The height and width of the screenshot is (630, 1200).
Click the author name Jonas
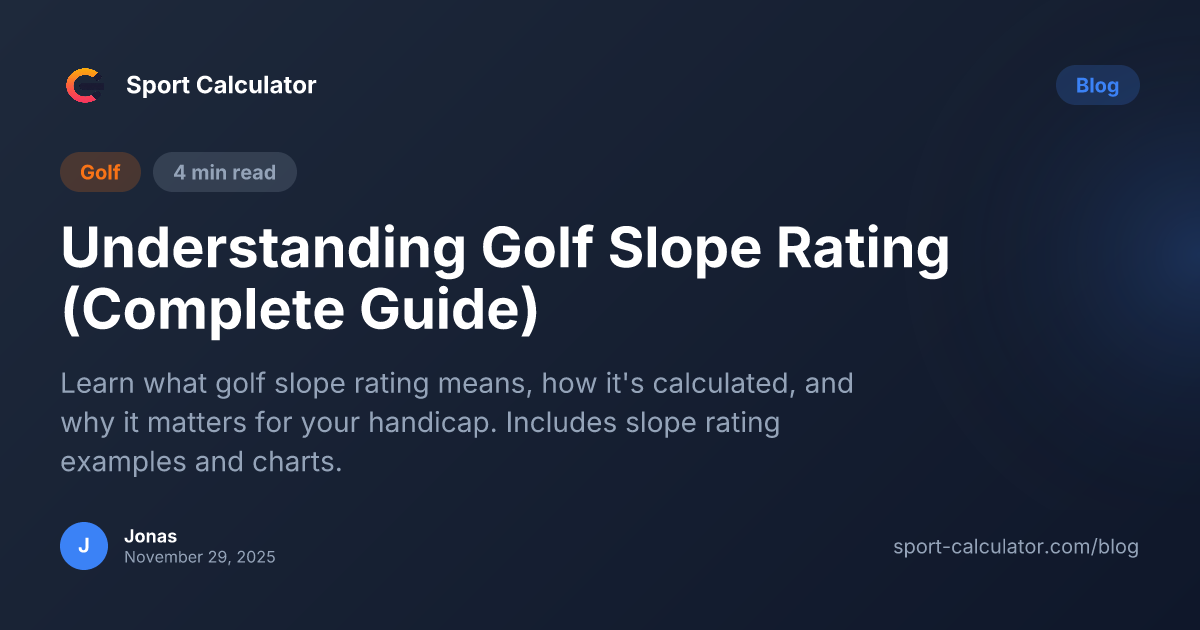click(x=151, y=535)
